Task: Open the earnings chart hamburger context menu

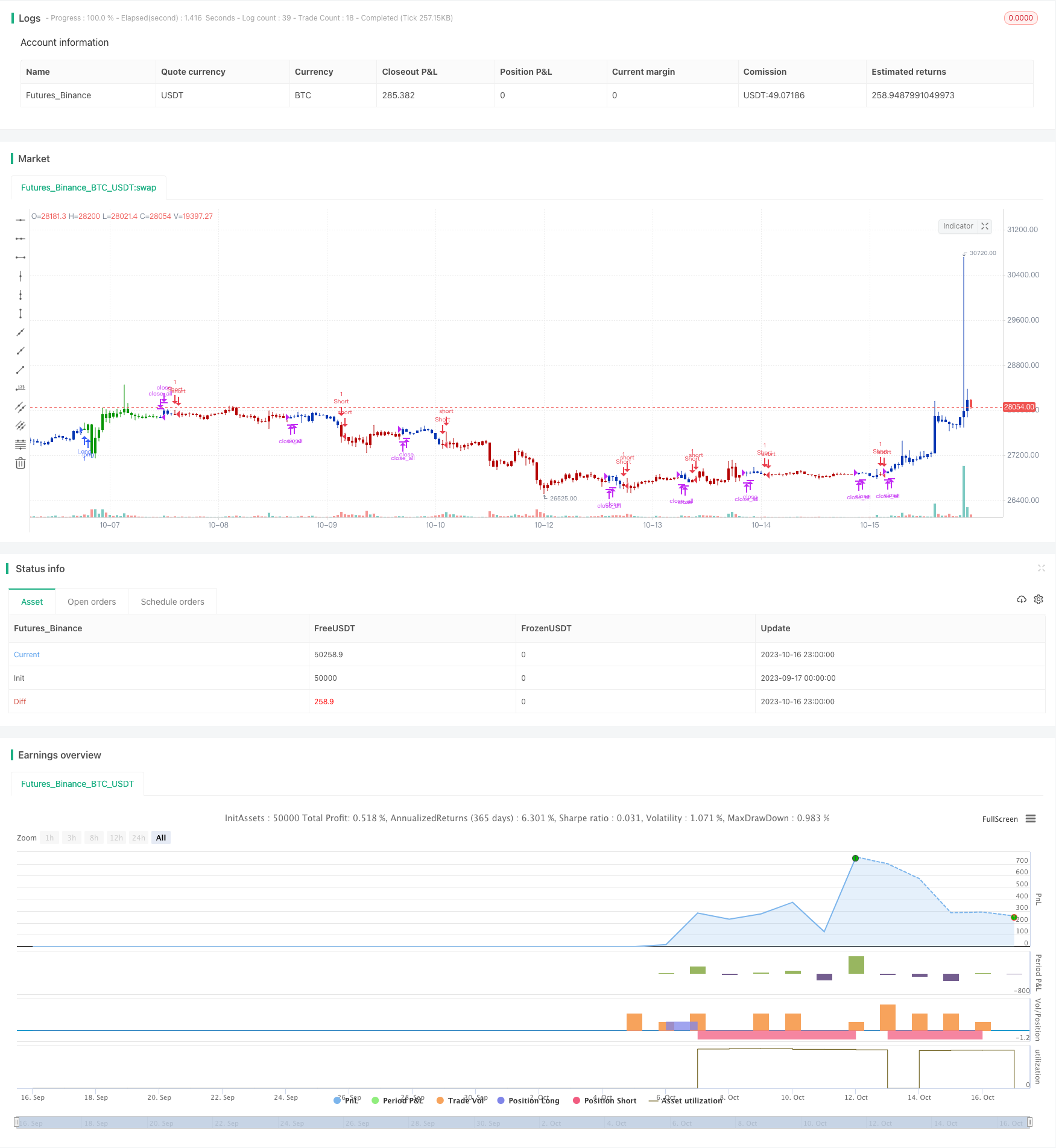Action: click(1031, 819)
